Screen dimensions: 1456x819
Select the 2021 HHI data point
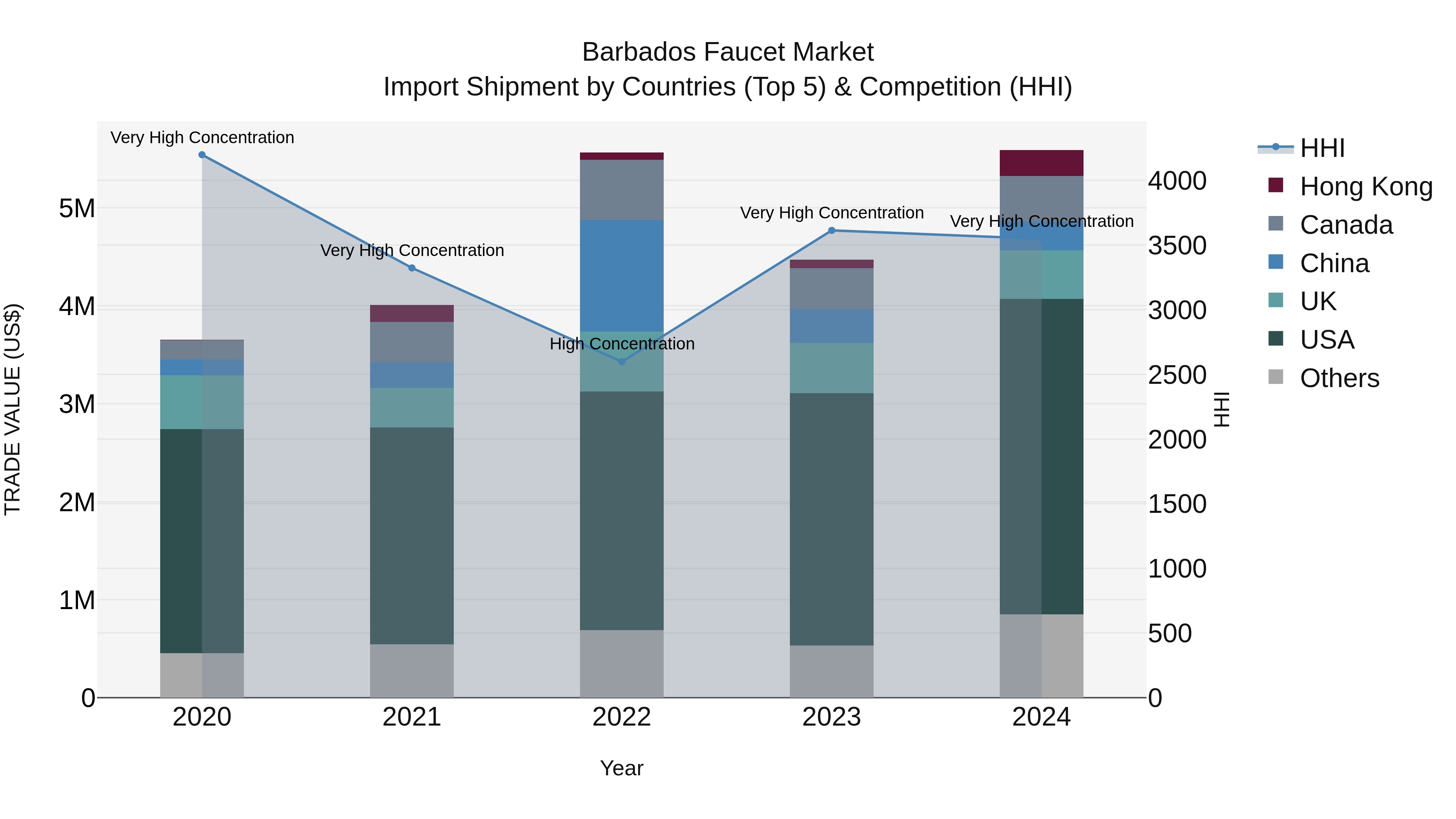(x=412, y=268)
